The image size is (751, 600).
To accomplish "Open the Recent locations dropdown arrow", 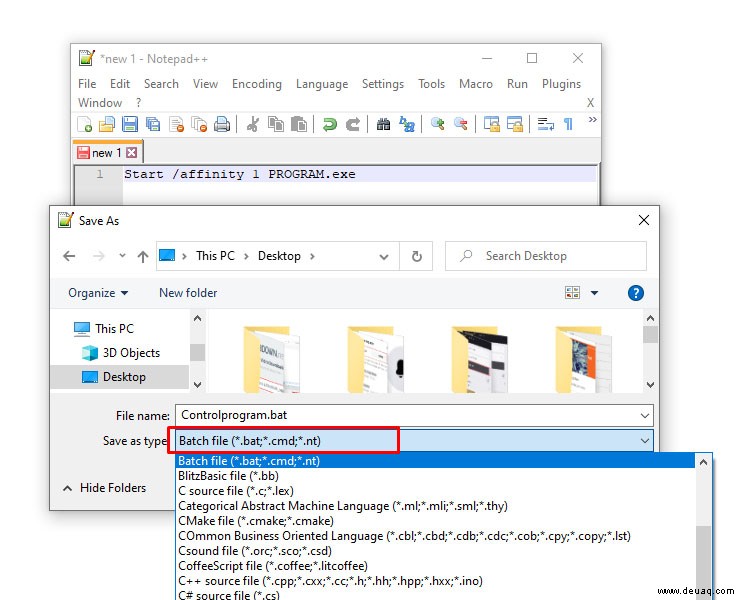I will [x=123, y=256].
